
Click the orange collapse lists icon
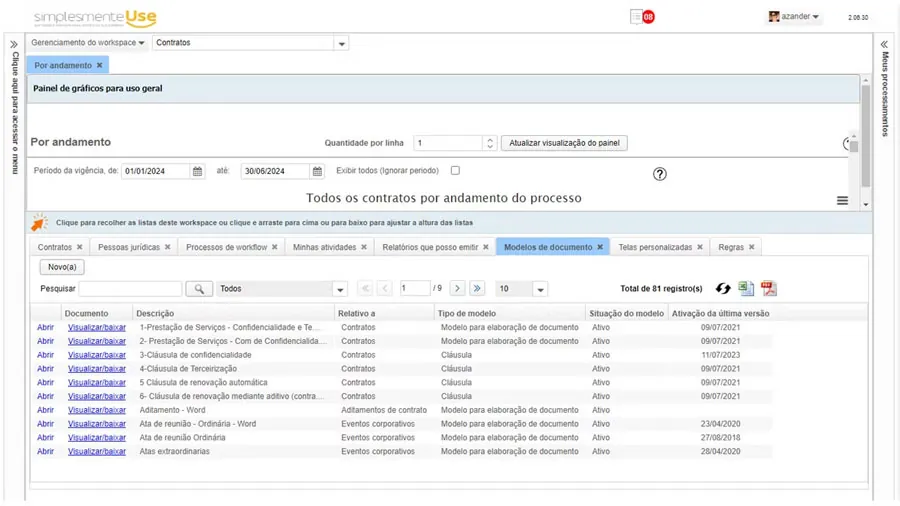pyautogui.click(x=39, y=223)
